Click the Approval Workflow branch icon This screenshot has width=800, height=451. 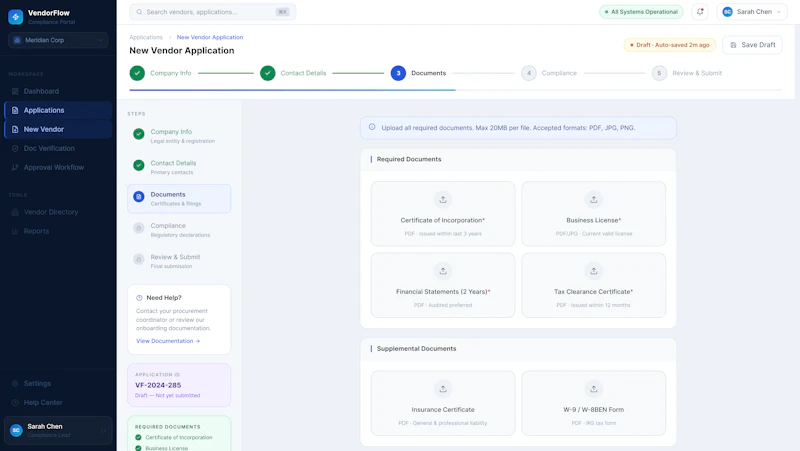pyautogui.click(x=15, y=167)
